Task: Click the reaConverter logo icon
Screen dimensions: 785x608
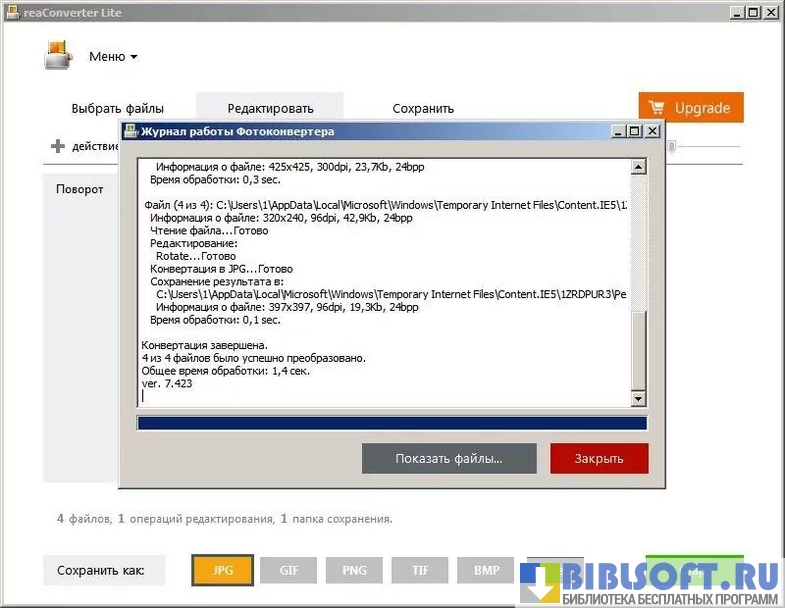Action: [x=58, y=55]
